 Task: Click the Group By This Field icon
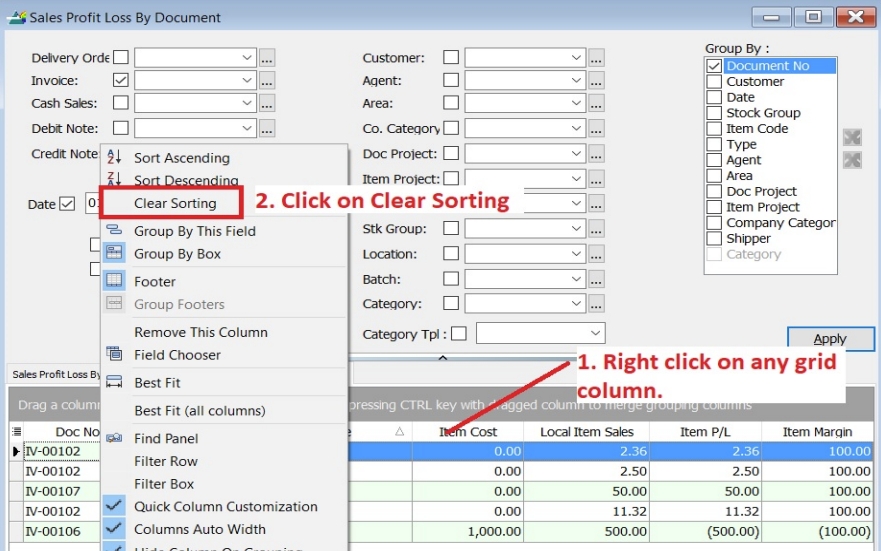(114, 231)
